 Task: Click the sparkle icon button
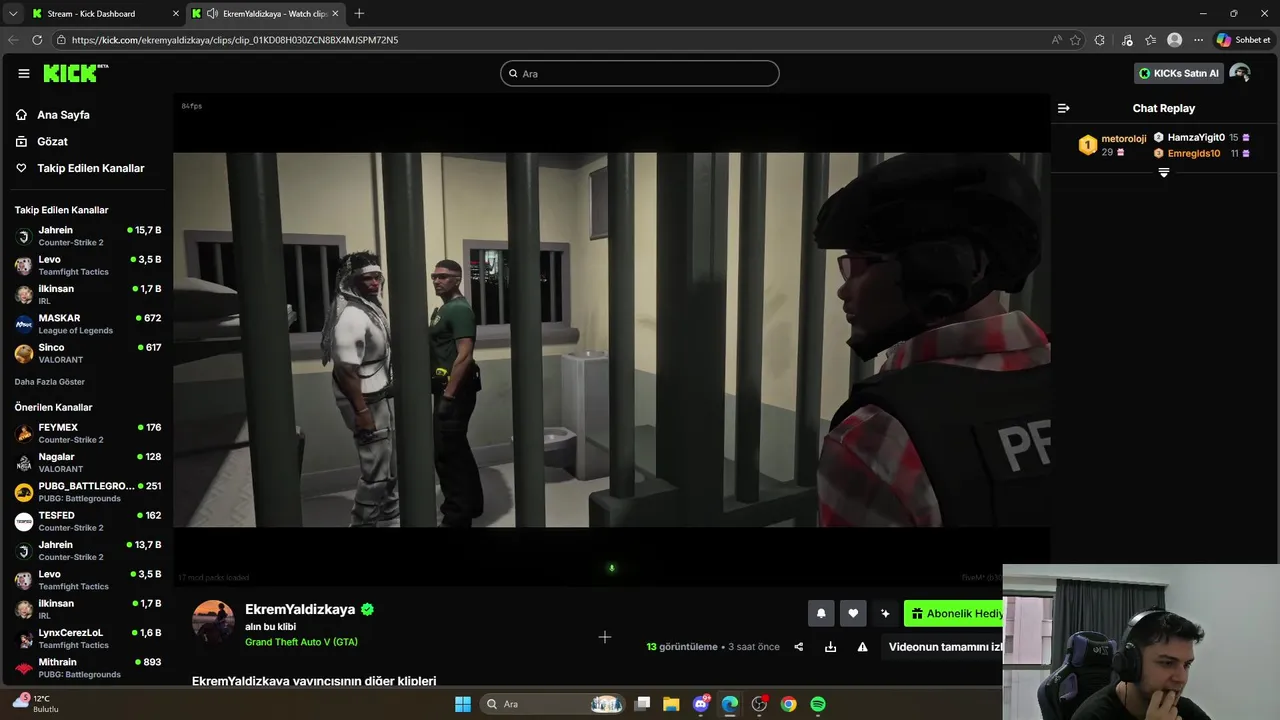(x=885, y=614)
